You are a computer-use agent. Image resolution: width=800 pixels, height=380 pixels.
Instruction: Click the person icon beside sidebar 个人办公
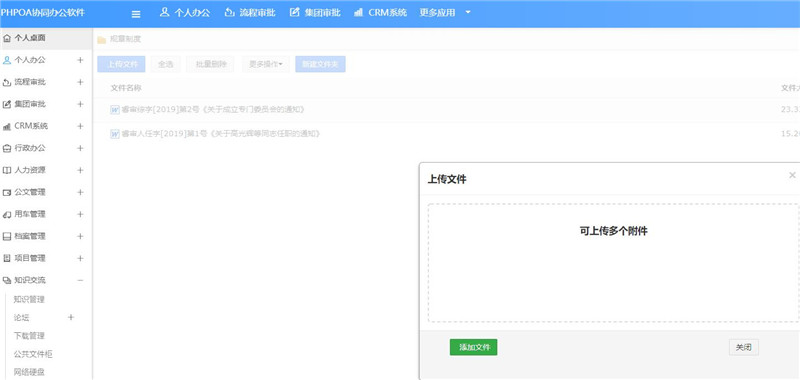click(7, 60)
